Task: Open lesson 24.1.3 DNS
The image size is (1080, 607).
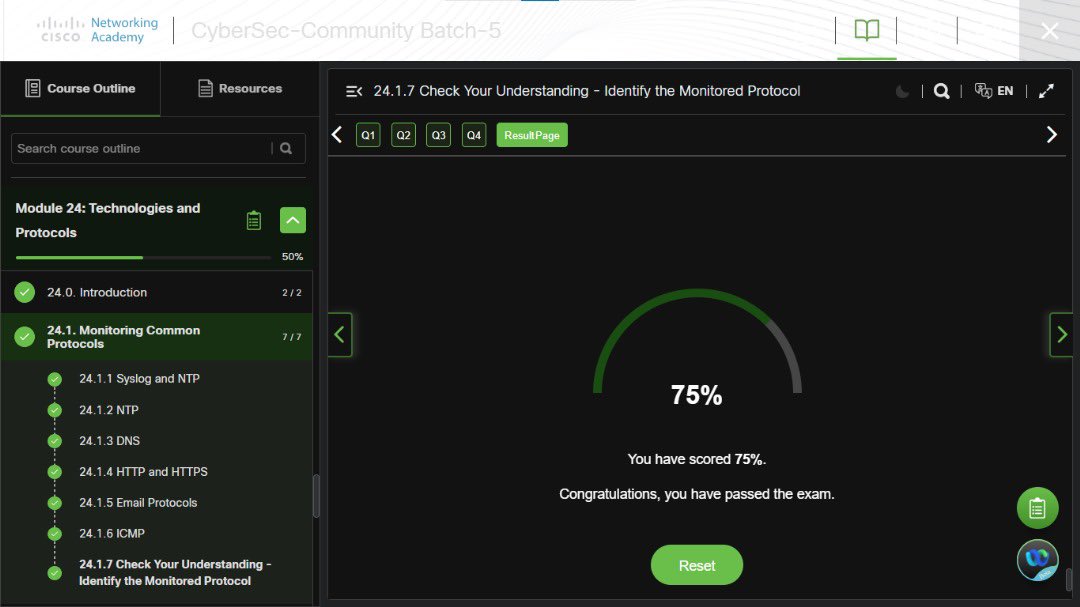Action: click(x=110, y=440)
